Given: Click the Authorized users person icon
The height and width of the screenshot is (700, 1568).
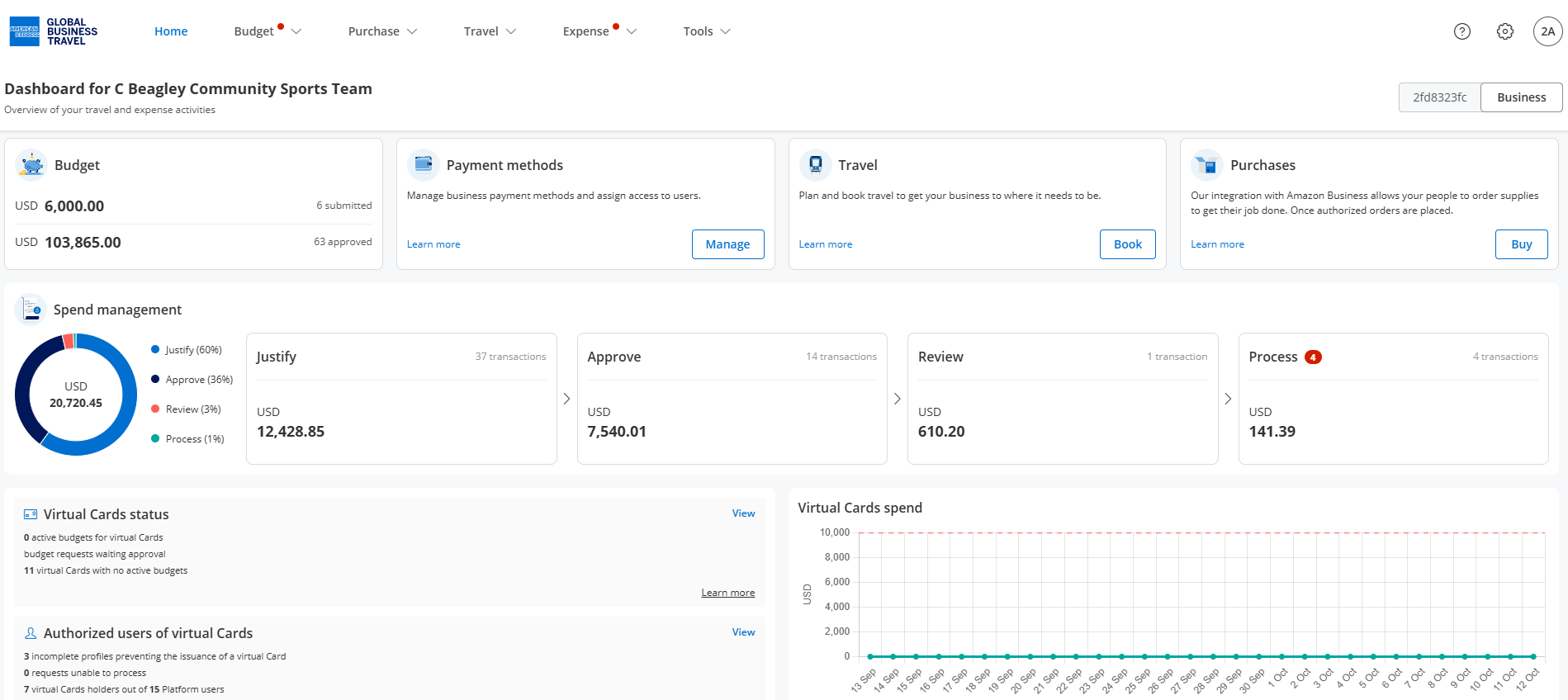Looking at the screenshot, I should 31,633.
